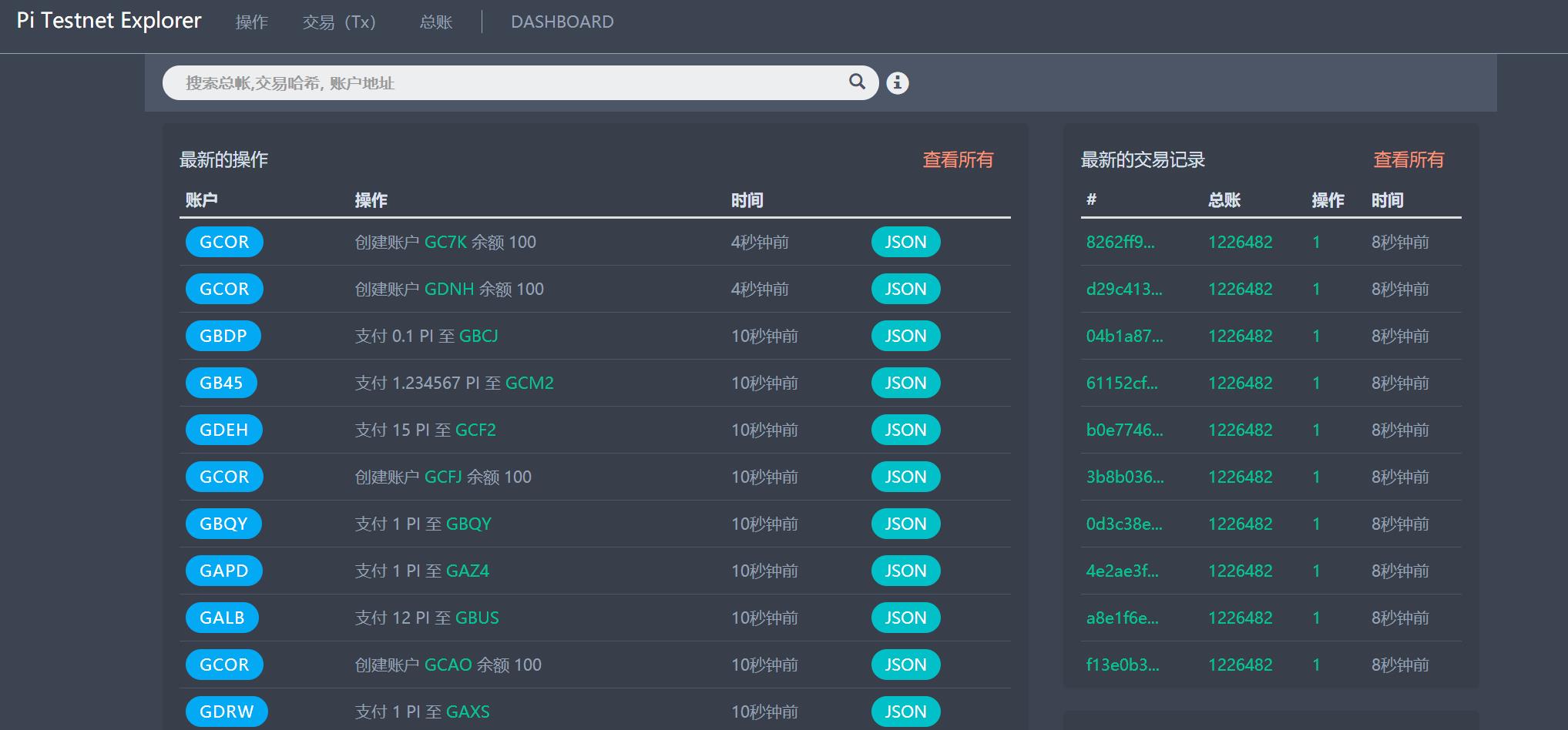Open transaction 0d3c38e...

click(x=1124, y=524)
